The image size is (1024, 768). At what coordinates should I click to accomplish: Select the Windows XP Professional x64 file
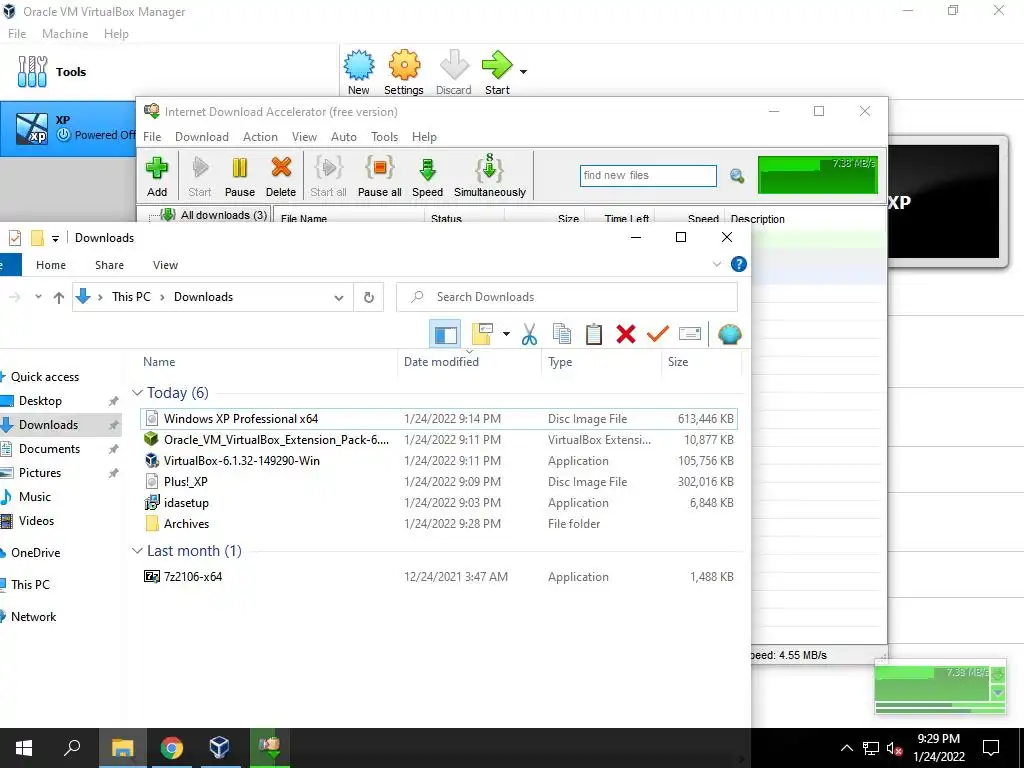[x=439, y=419]
